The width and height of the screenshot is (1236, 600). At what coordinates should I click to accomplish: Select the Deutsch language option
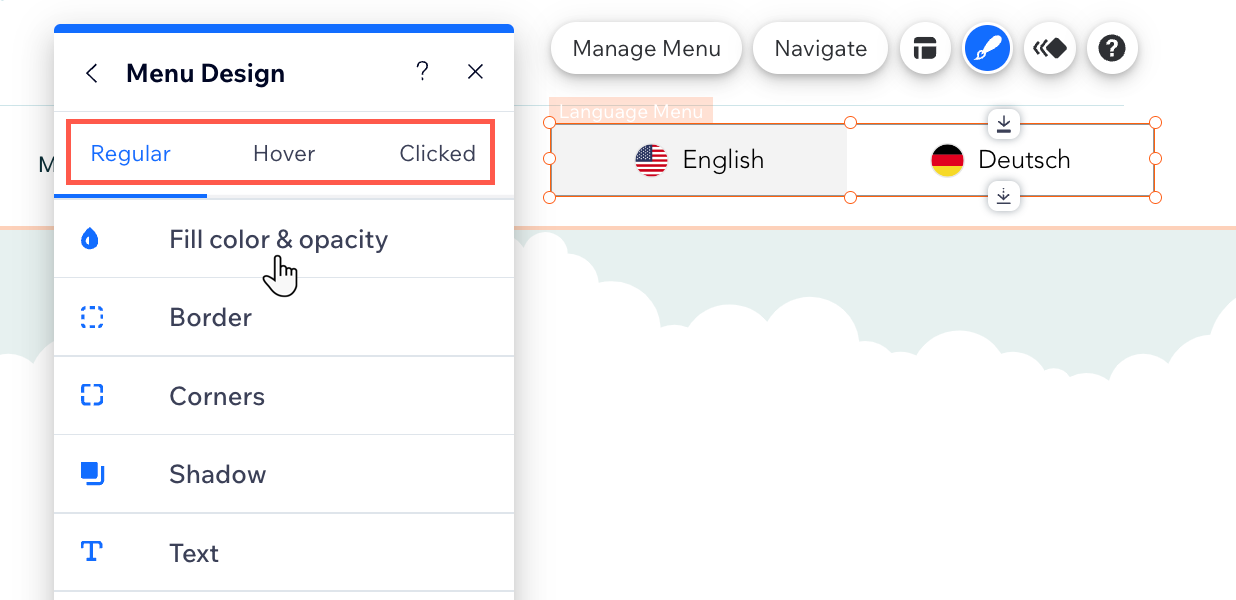1001,160
